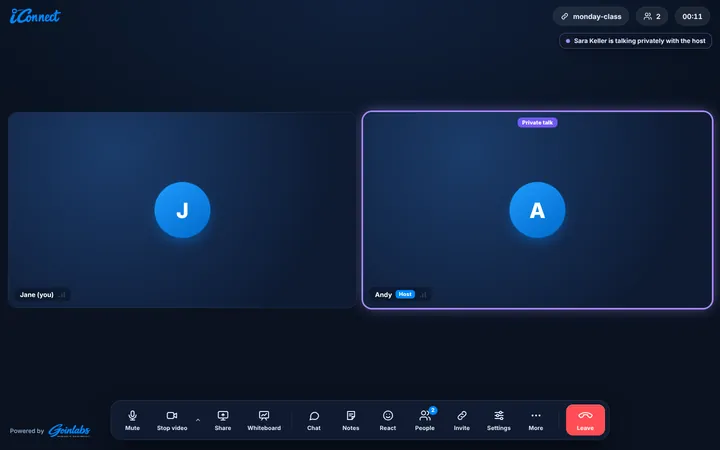This screenshot has width=720, height=450.
Task: Click the notification badge on People
Action: point(433,410)
